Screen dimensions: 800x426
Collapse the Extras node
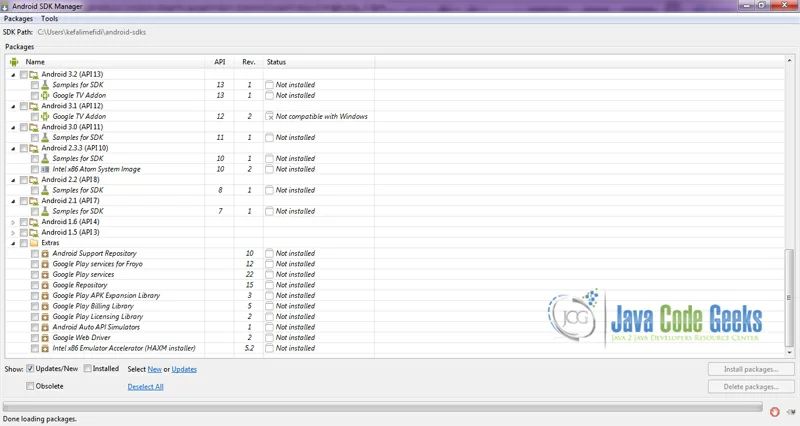[13, 243]
